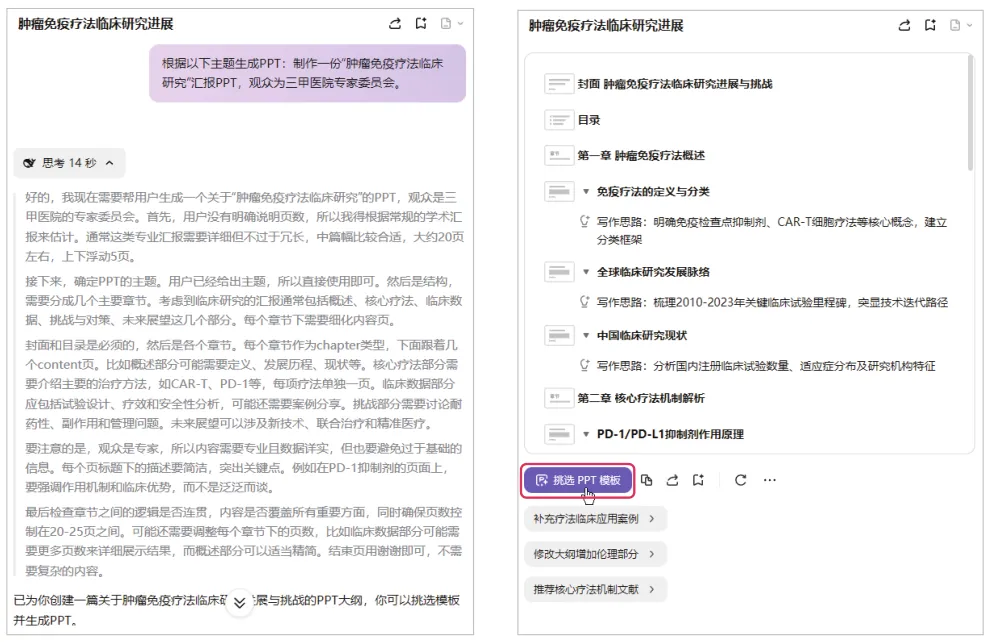Click outline heading 第一章 肿瘤免疫疗法概述
The height and width of the screenshot is (642, 988).
coord(641,155)
